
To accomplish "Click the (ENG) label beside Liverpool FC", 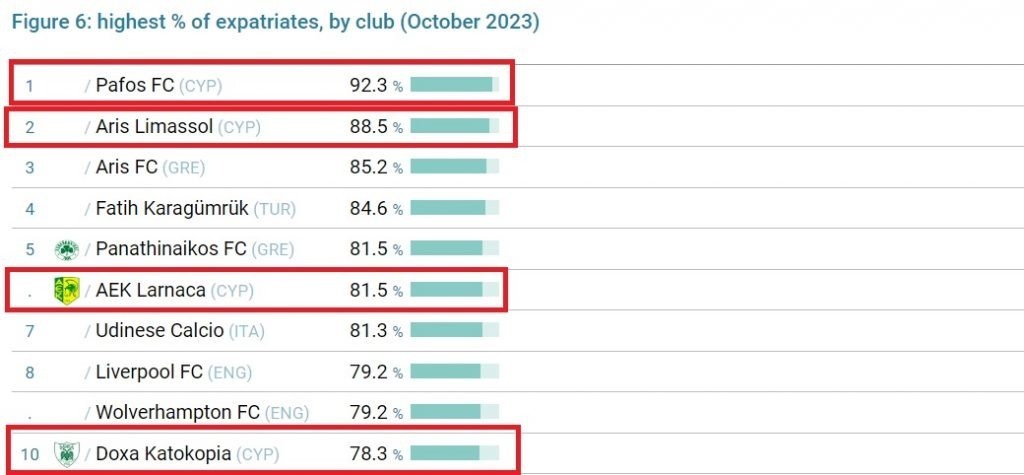I will click(x=229, y=372).
